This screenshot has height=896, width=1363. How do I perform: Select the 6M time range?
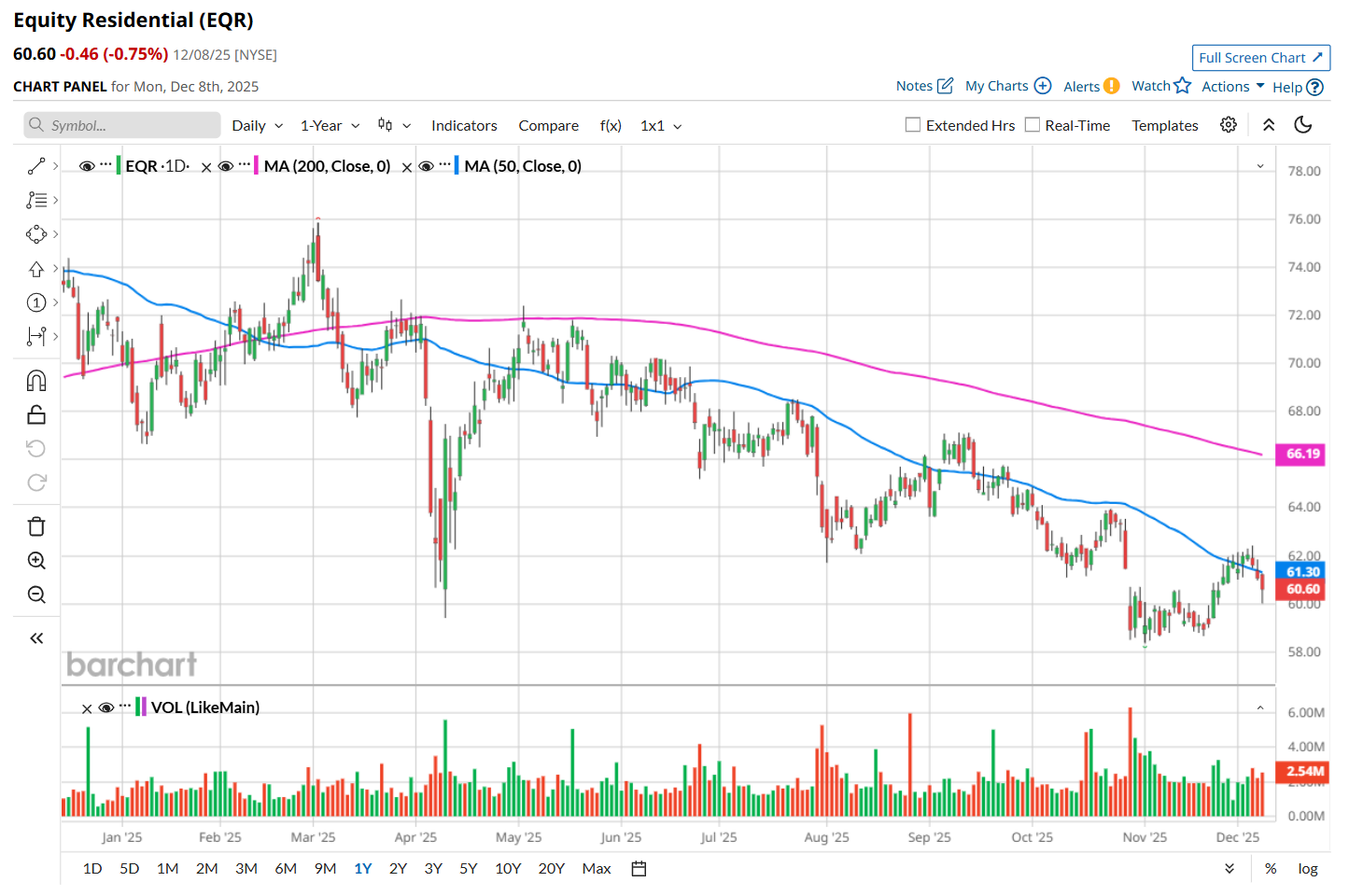coord(286,869)
